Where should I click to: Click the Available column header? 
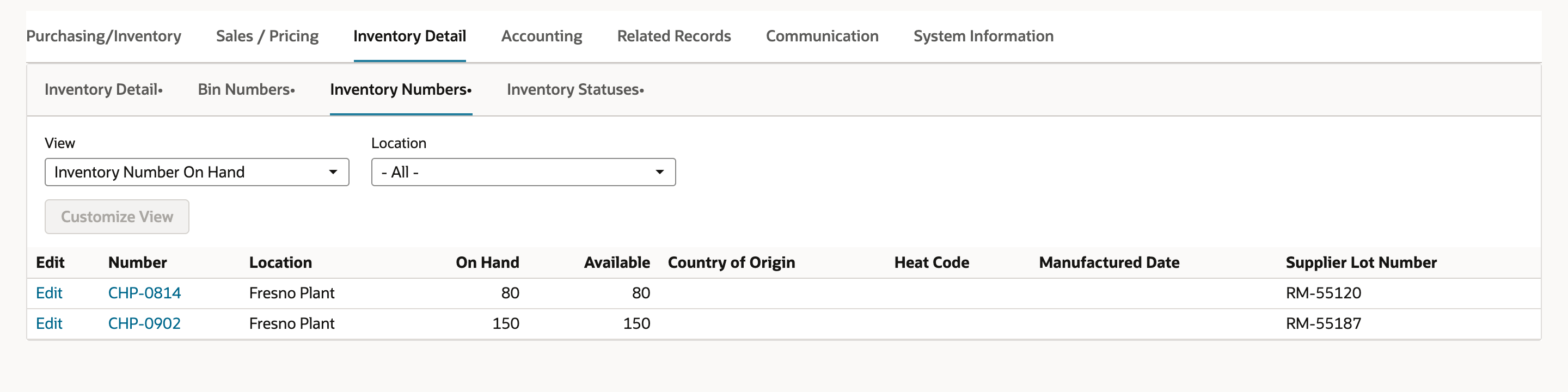click(617, 262)
